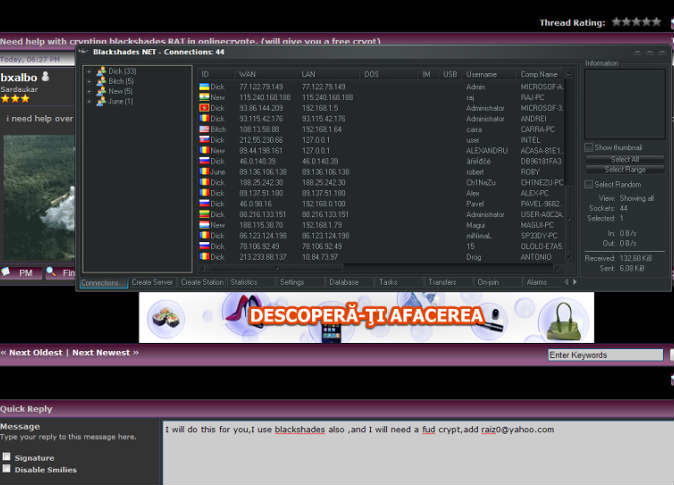Follow the Next Oldest link
The width and height of the screenshot is (674, 485).
pos(36,353)
